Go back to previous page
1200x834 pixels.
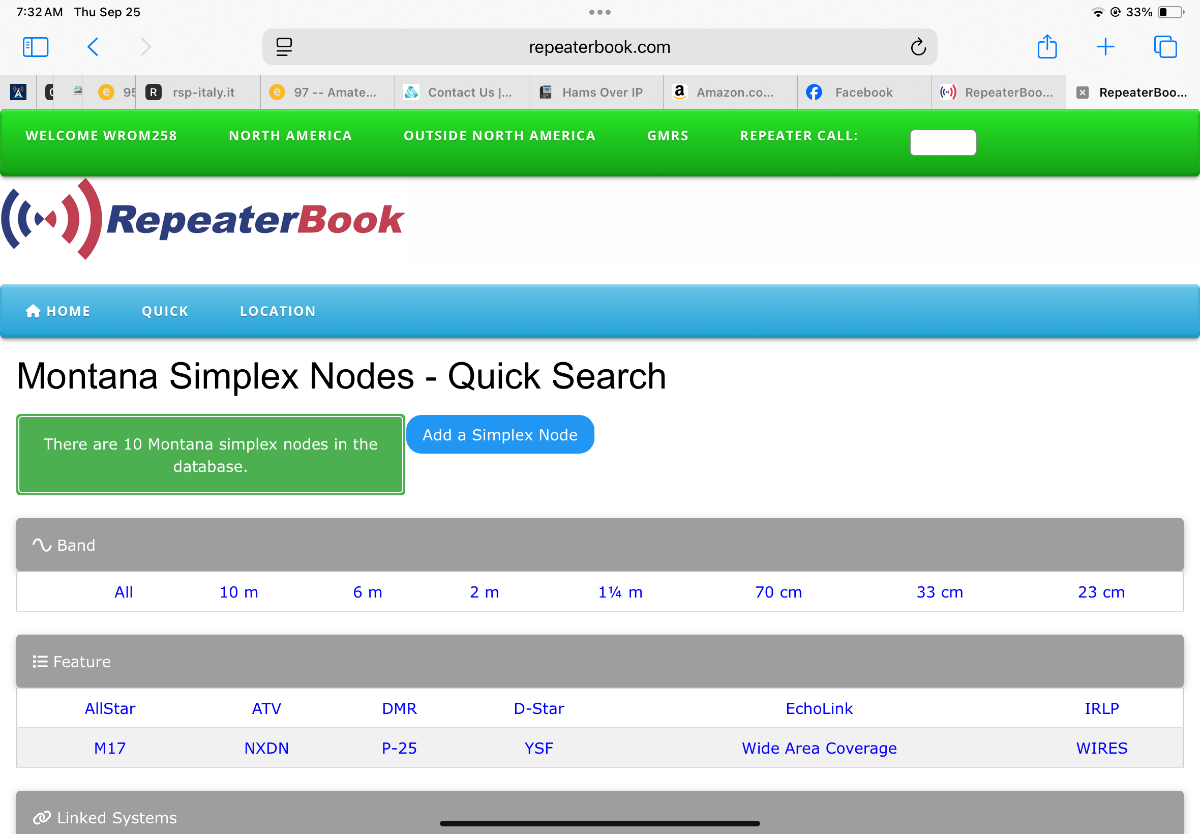[x=93, y=47]
